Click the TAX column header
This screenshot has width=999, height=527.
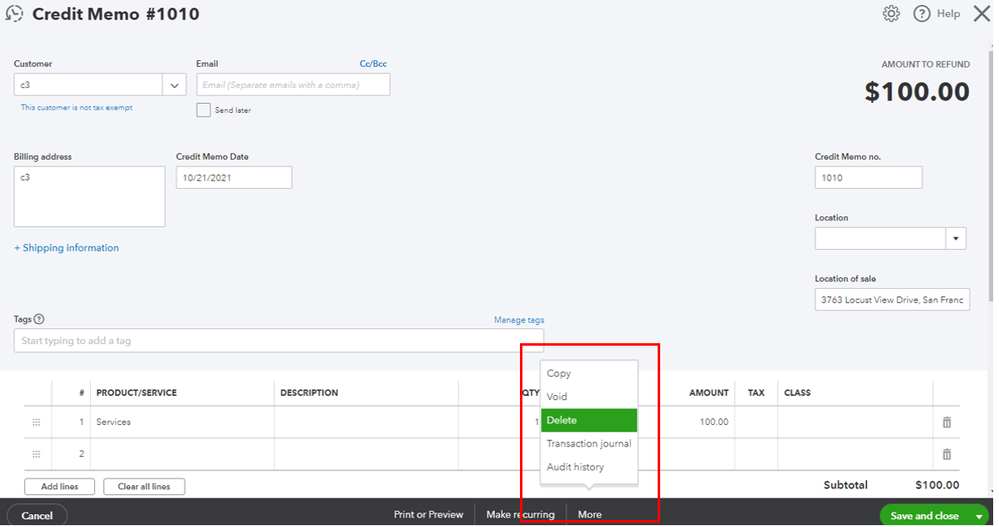(756, 393)
